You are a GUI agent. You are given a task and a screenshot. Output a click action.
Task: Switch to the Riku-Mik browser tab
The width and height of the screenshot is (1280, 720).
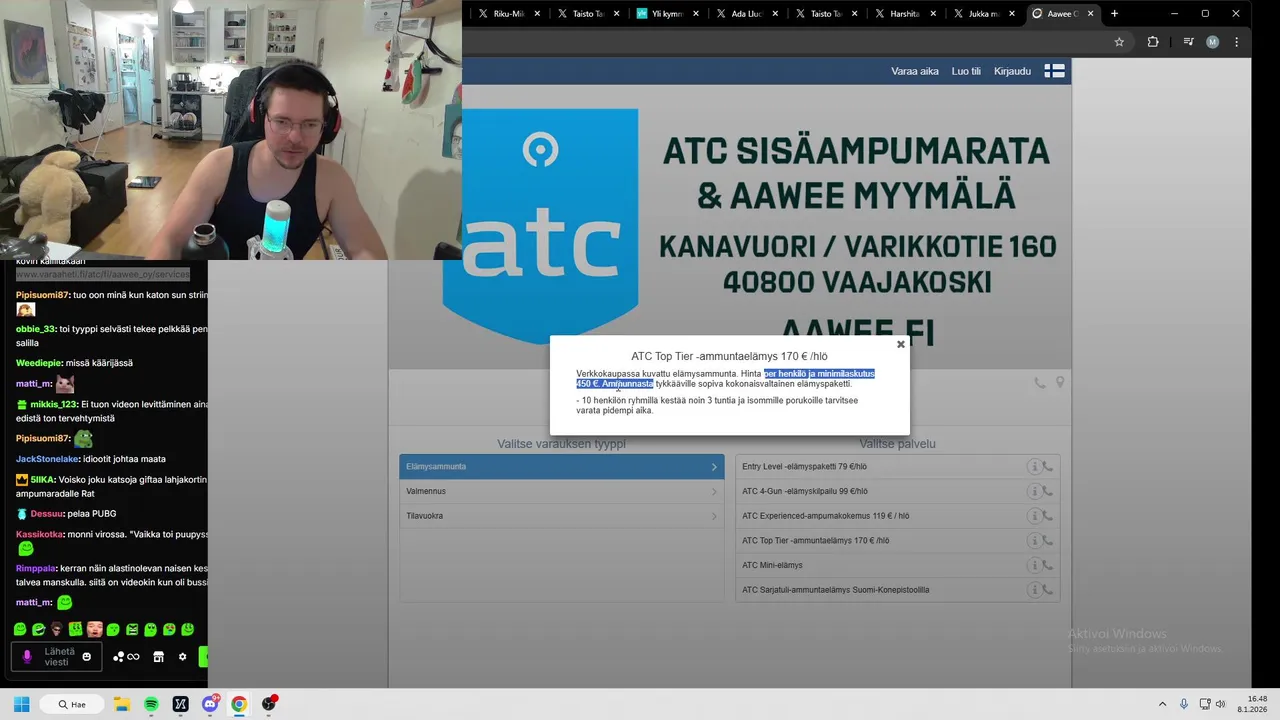(508, 14)
